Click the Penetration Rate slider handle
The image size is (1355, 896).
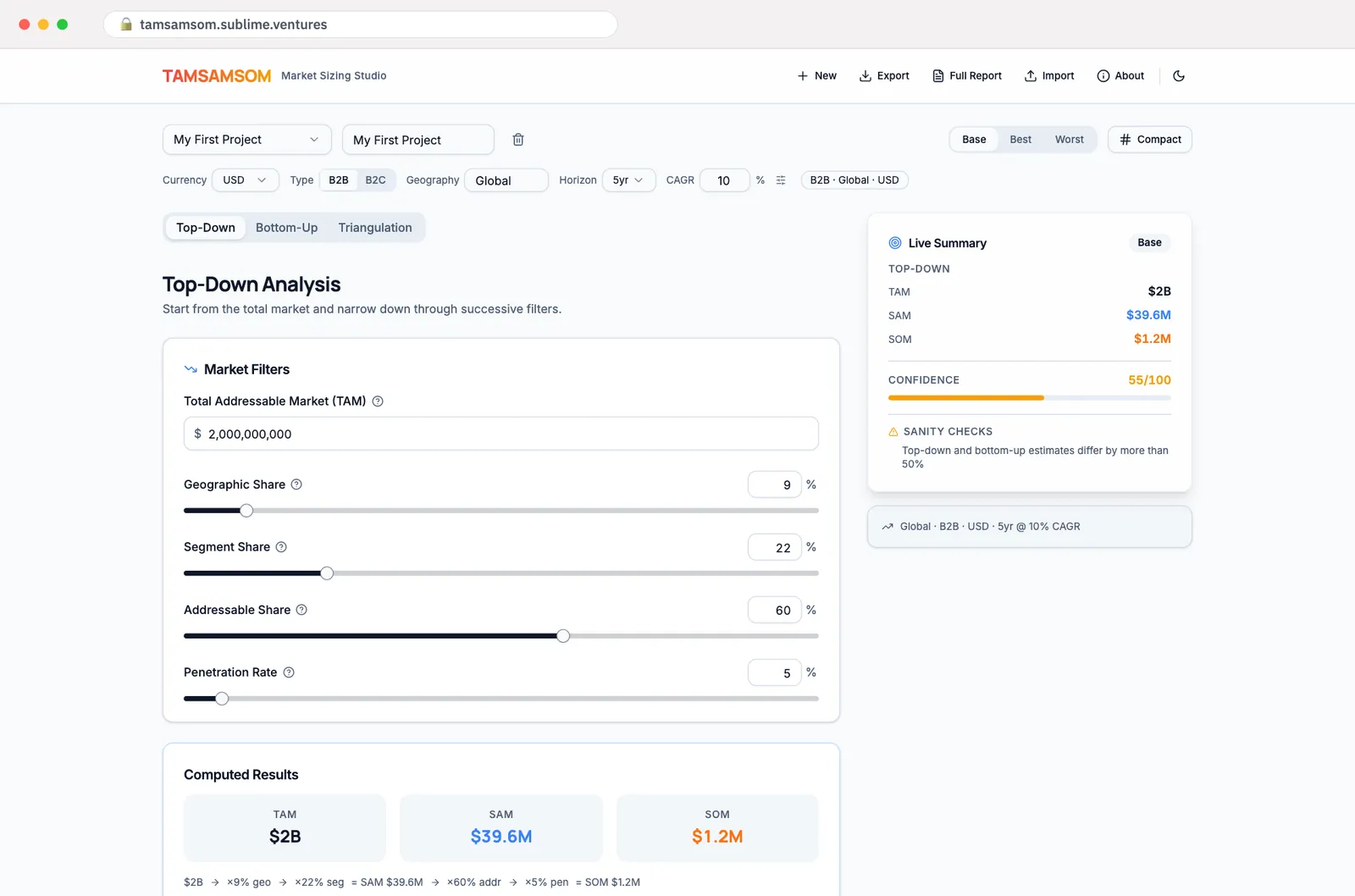(x=222, y=699)
